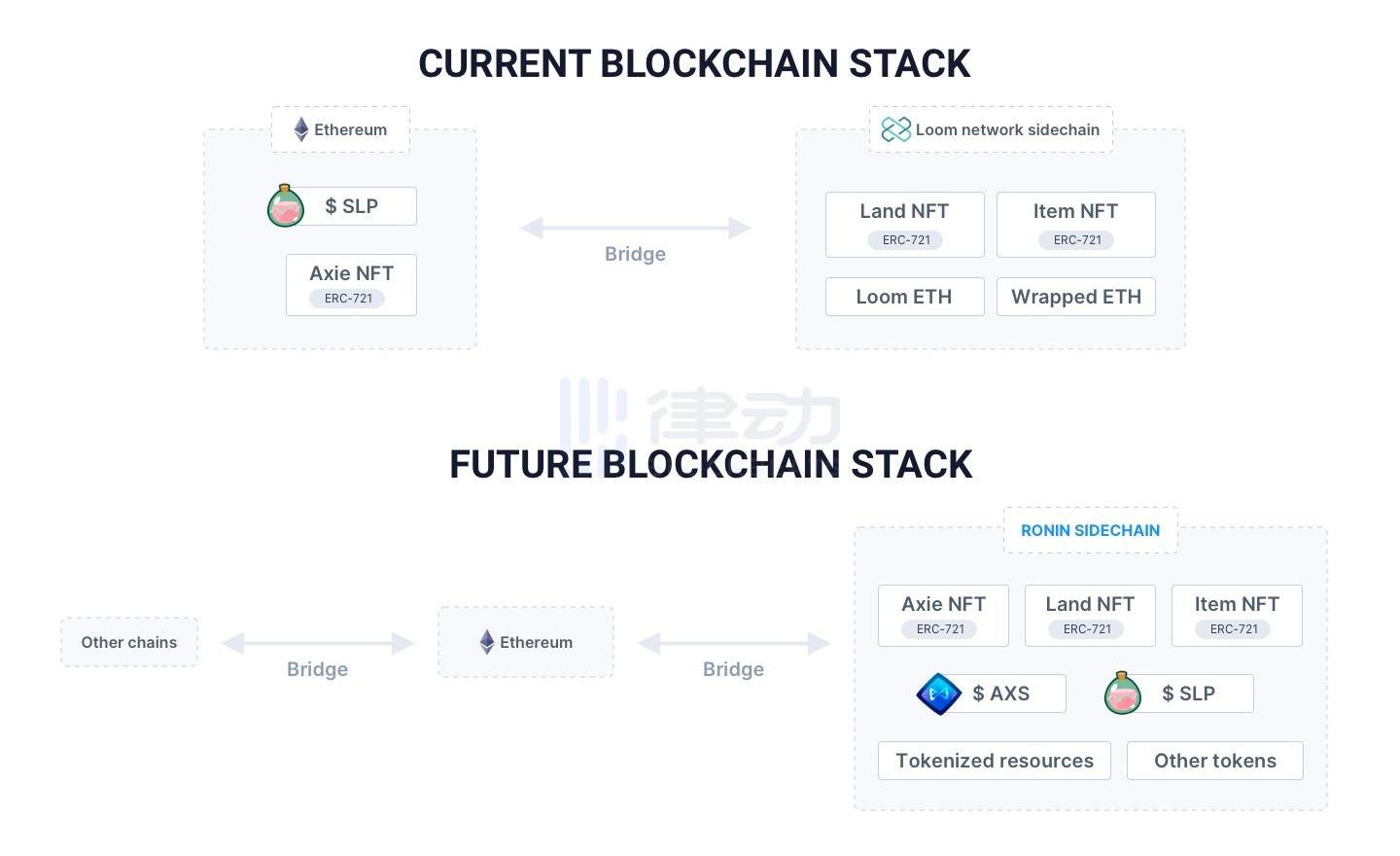
Task: Click the CURRENT BLOCKCHAIN STACK heading
Action: coord(694,64)
